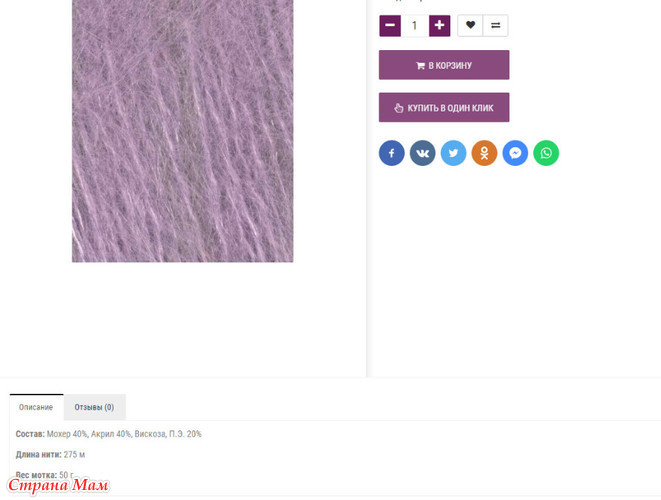
Task: Switch to the Отзывы (0) tab
Action: (x=94, y=407)
